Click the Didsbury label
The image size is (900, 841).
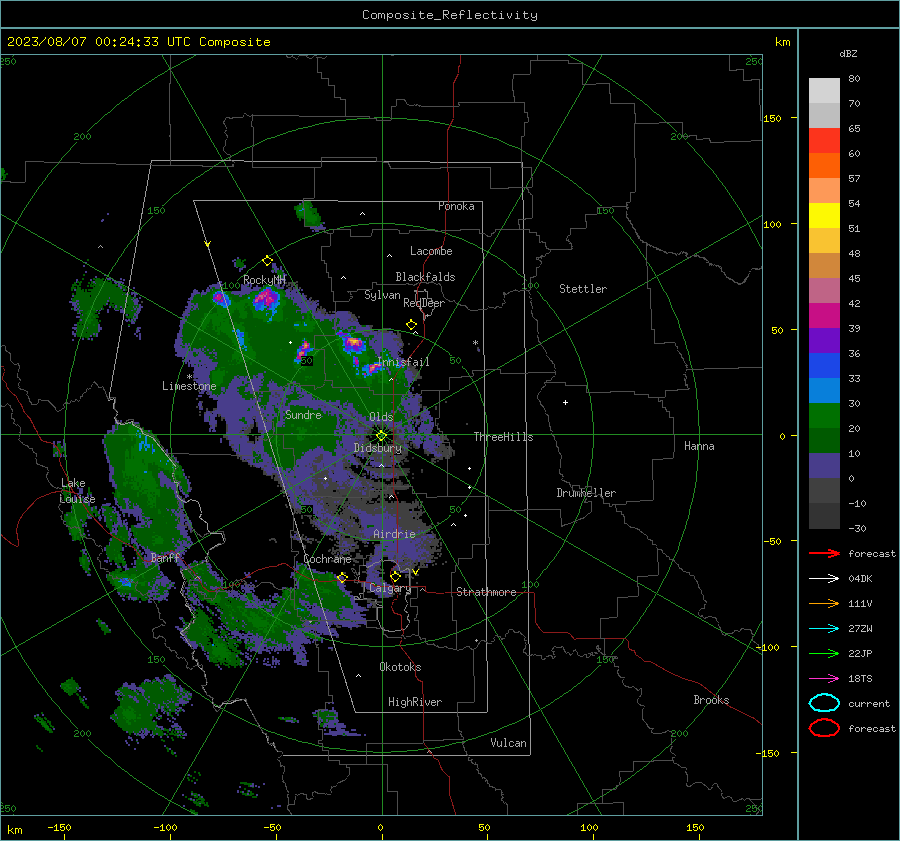378,448
